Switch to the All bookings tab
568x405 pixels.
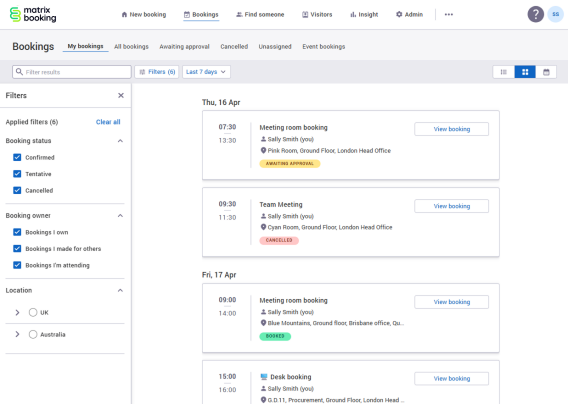(x=131, y=46)
